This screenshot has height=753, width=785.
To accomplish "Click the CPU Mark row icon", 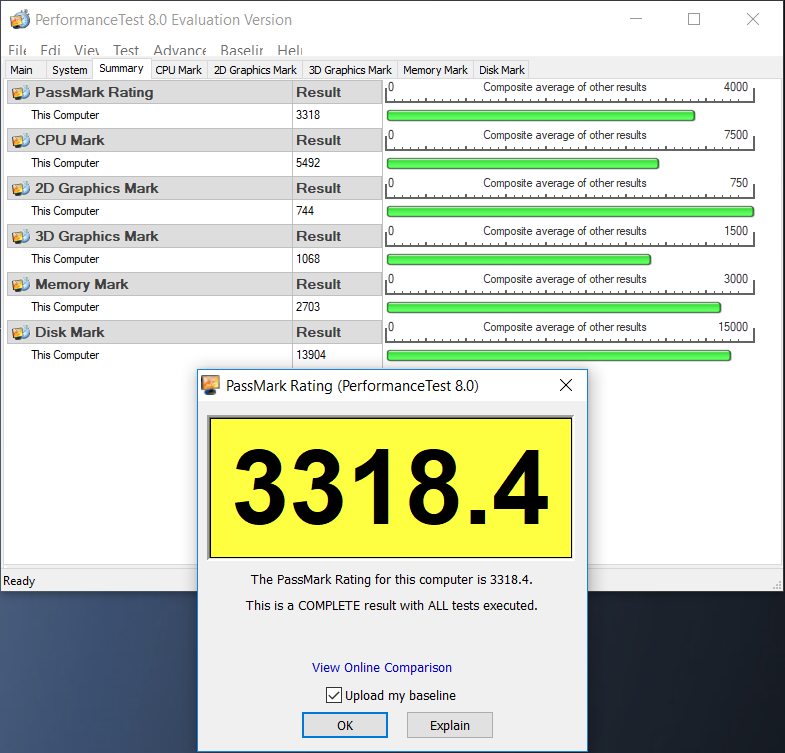I will [20, 141].
